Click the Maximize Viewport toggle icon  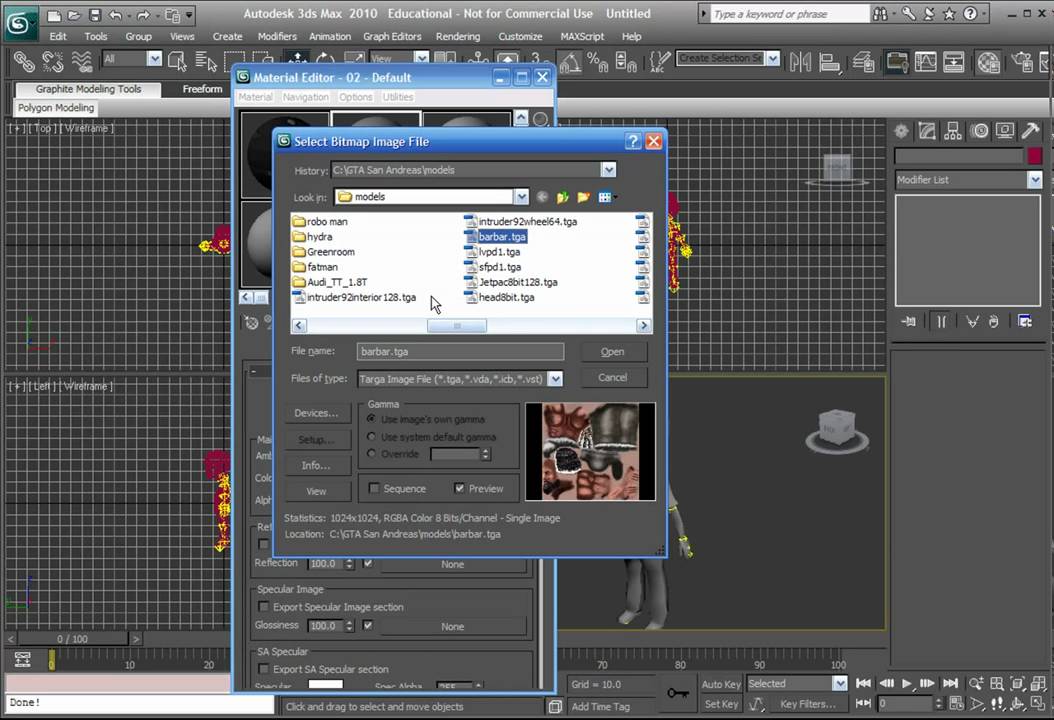point(1038,704)
